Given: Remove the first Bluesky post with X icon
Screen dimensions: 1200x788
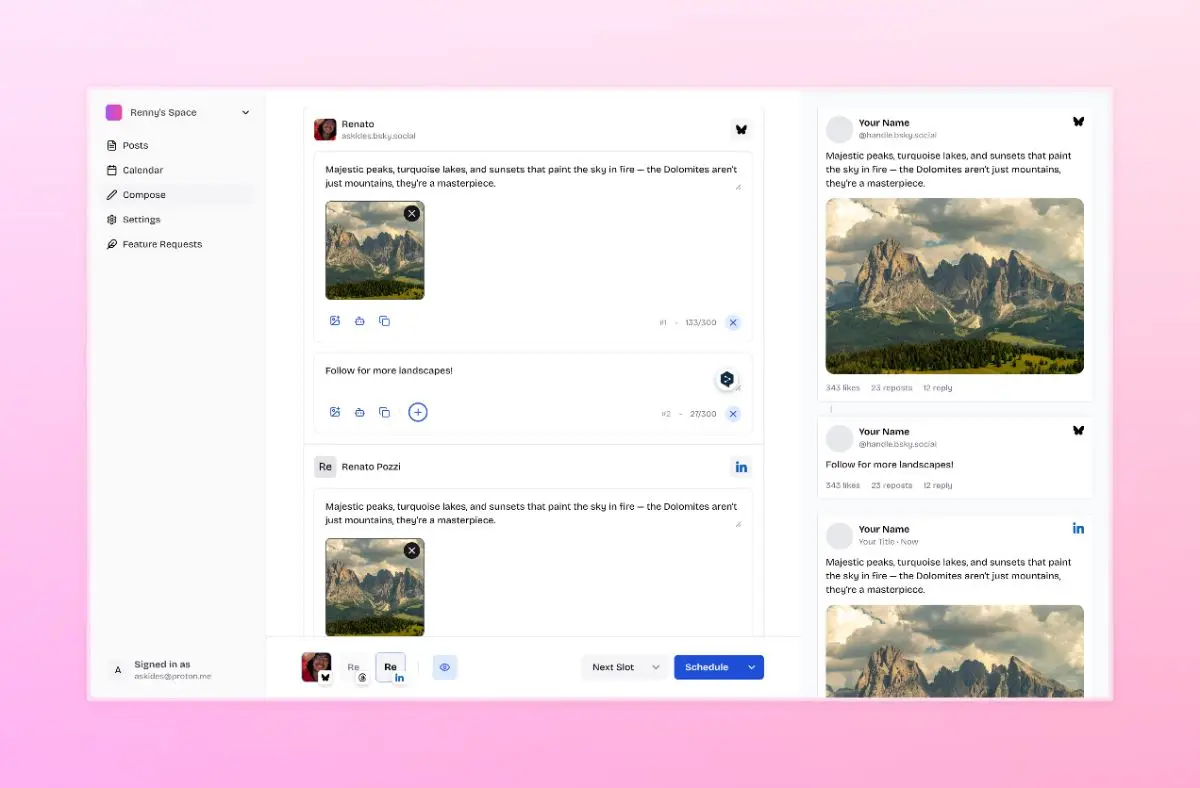Looking at the screenshot, I should [733, 323].
